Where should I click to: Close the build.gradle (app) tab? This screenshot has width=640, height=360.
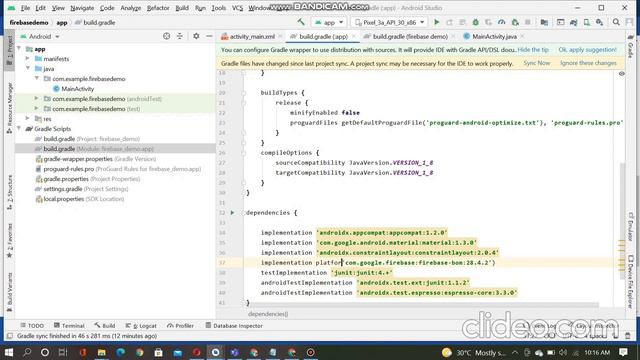coord(354,36)
